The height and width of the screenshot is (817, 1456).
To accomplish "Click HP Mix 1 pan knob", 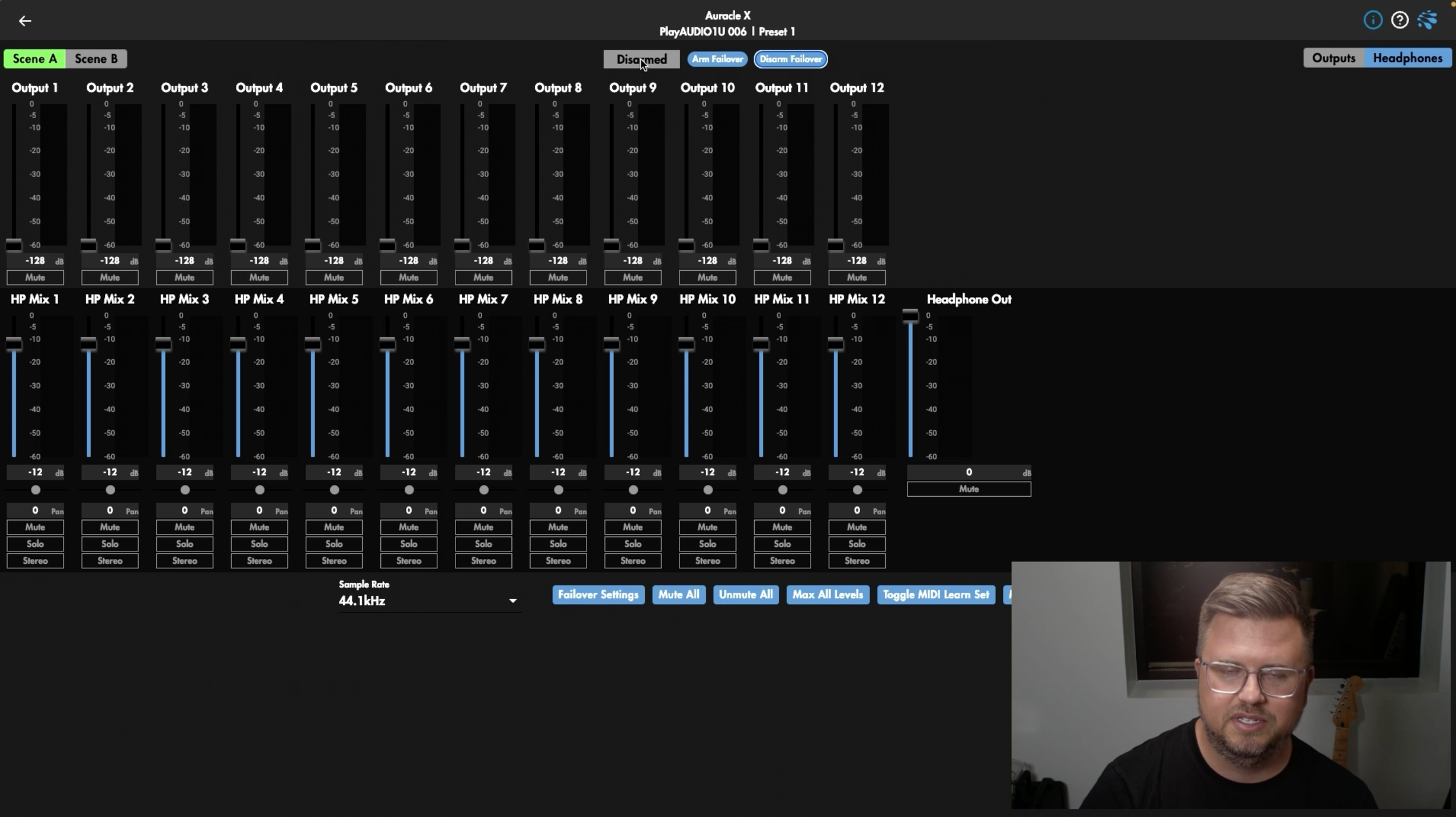I will point(36,490).
